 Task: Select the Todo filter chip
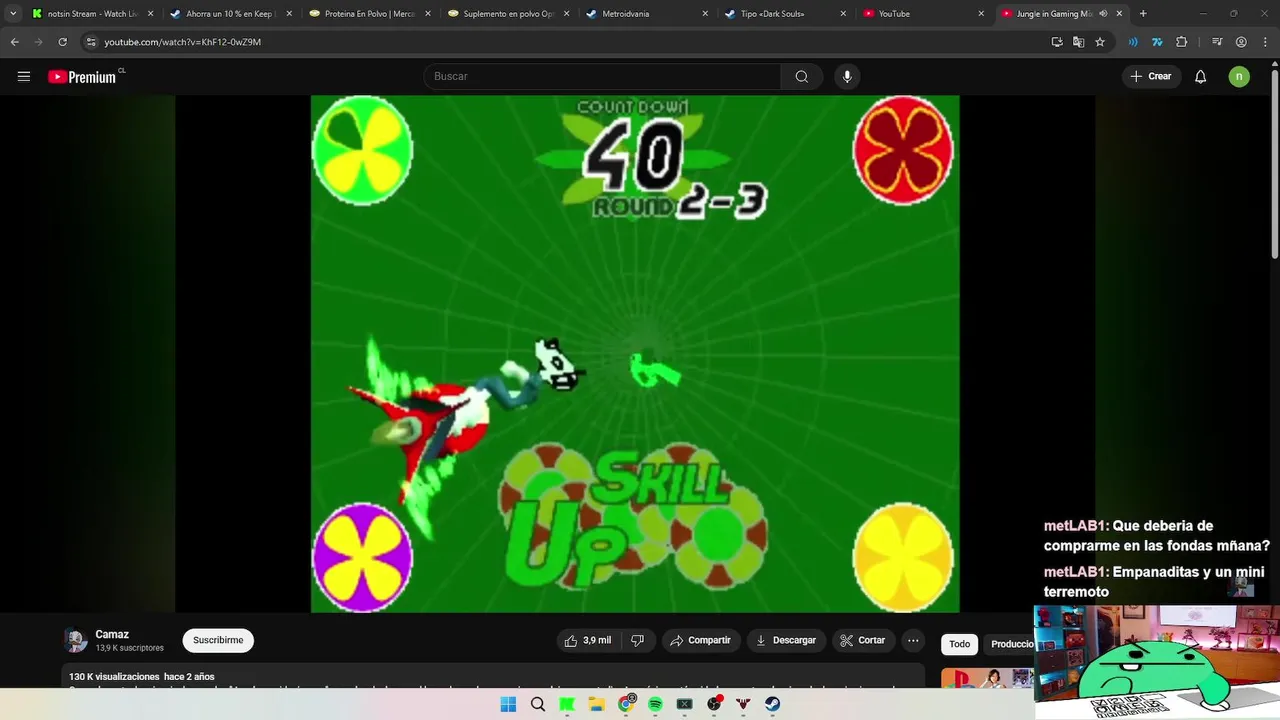click(x=960, y=644)
